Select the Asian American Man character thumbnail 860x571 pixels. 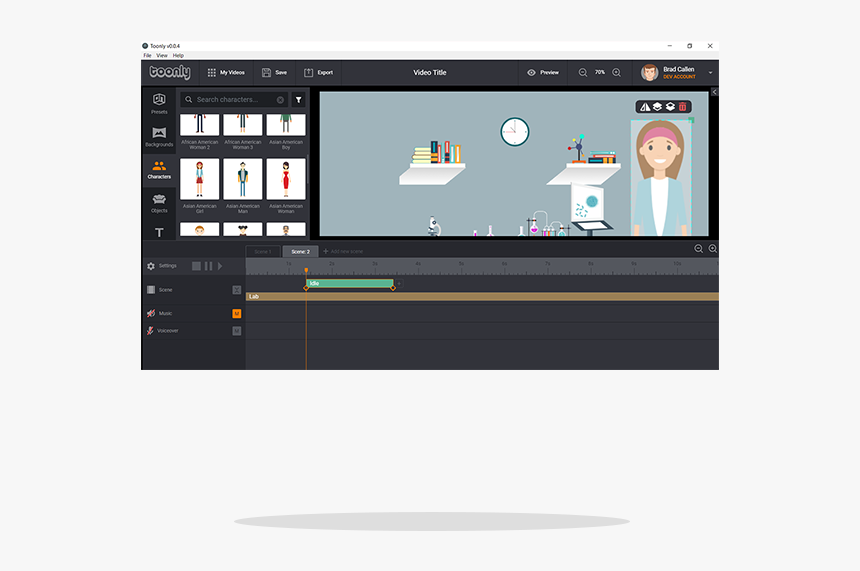coord(242,180)
